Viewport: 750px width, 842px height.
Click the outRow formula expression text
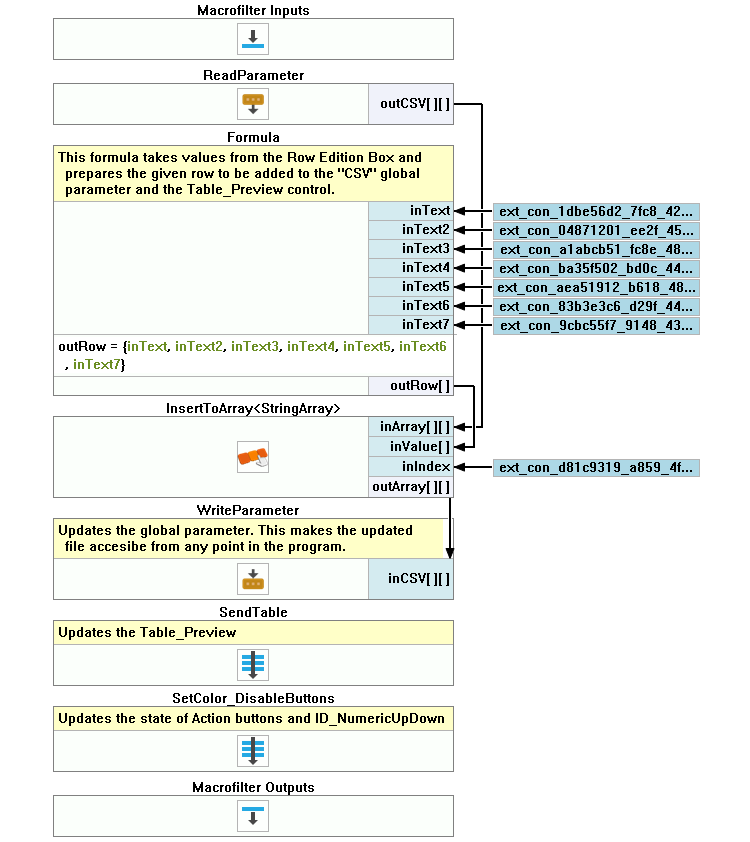252,355
